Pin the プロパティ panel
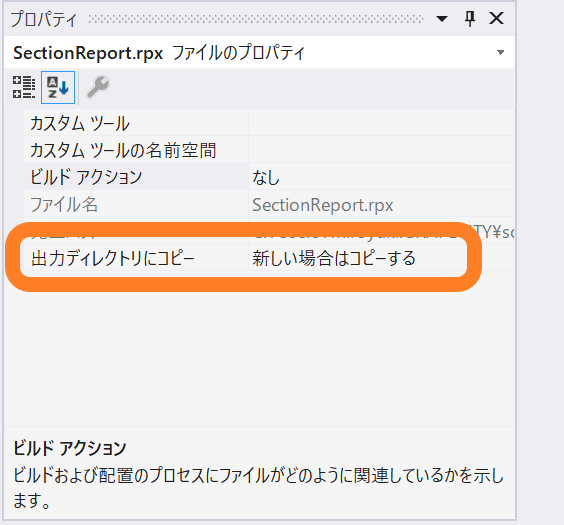Viewport: 564px width, 525px height. [470, 18]
